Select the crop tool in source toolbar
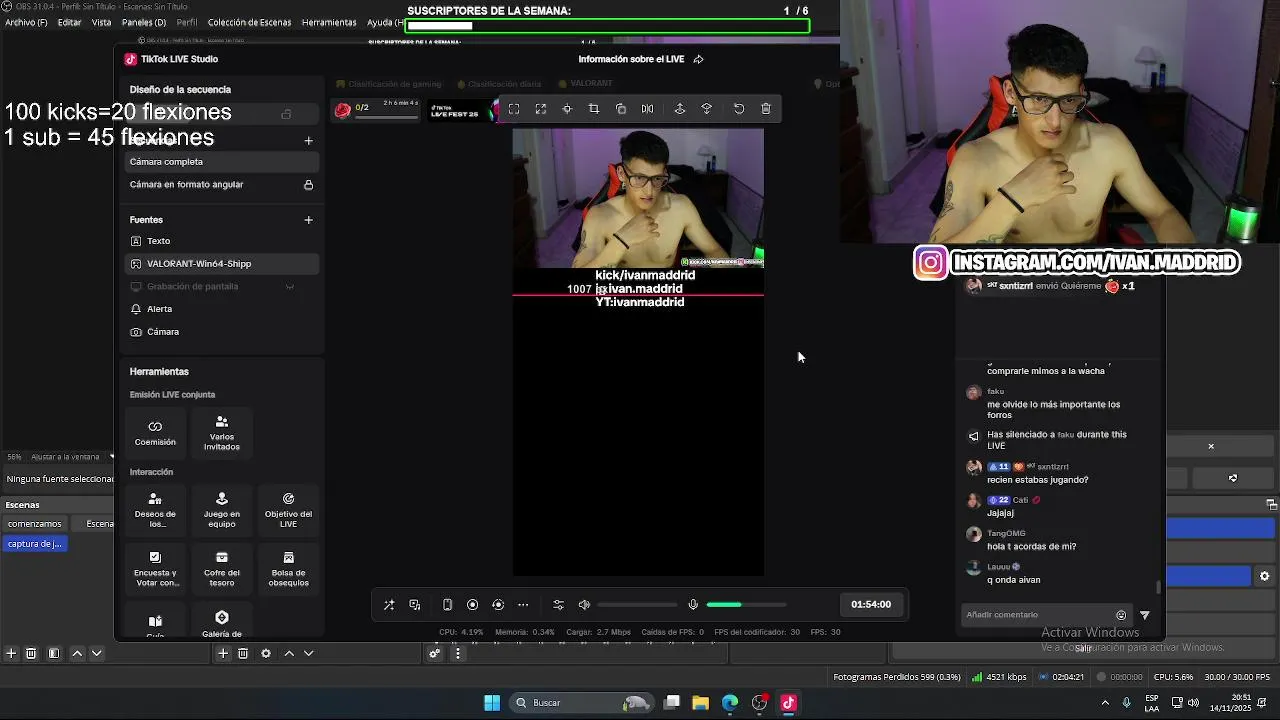 (x=594, y=109)
